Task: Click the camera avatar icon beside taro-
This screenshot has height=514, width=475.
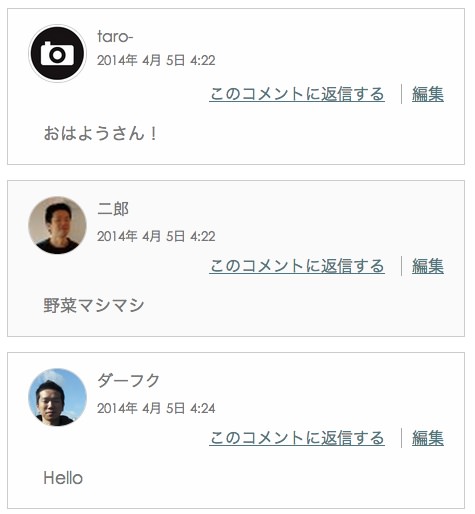Action: 57,53
